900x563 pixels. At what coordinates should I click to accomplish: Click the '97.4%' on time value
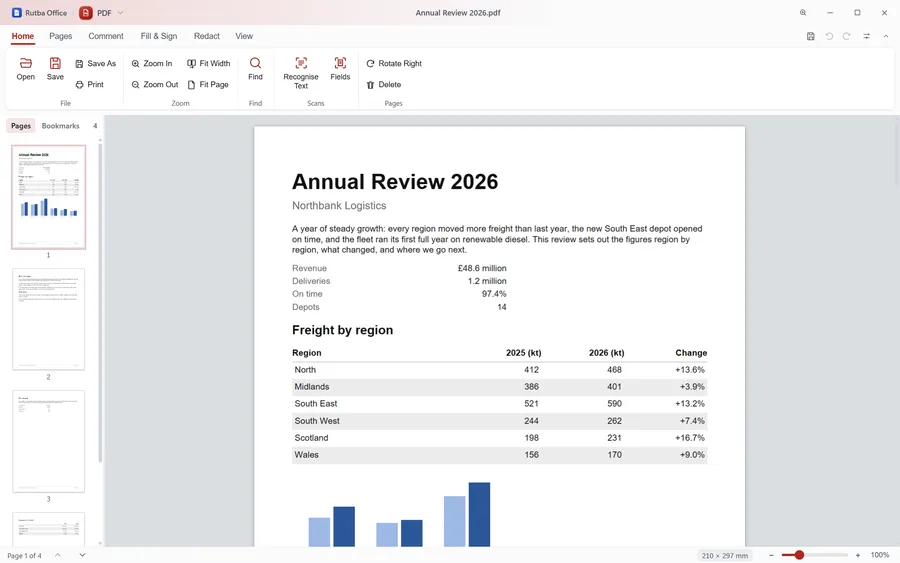click(x=494, y=294)
